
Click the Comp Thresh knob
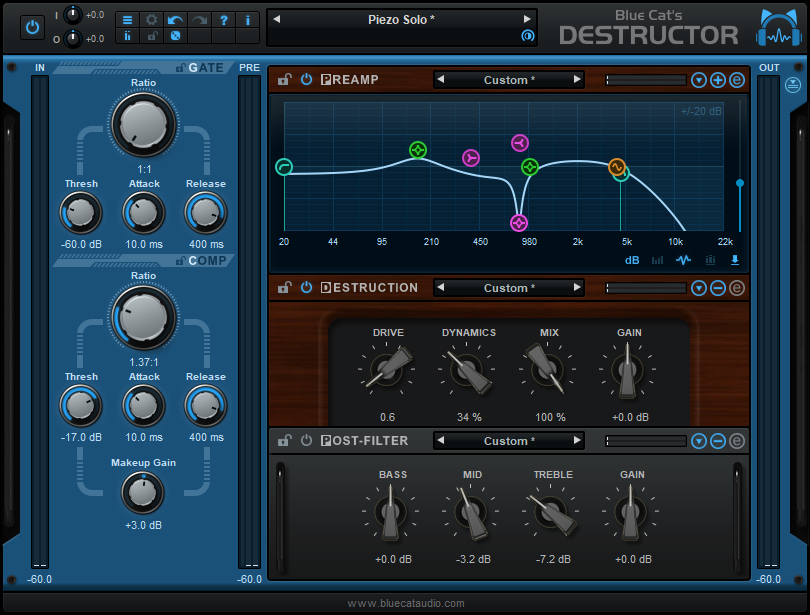(x=81, y=406)
